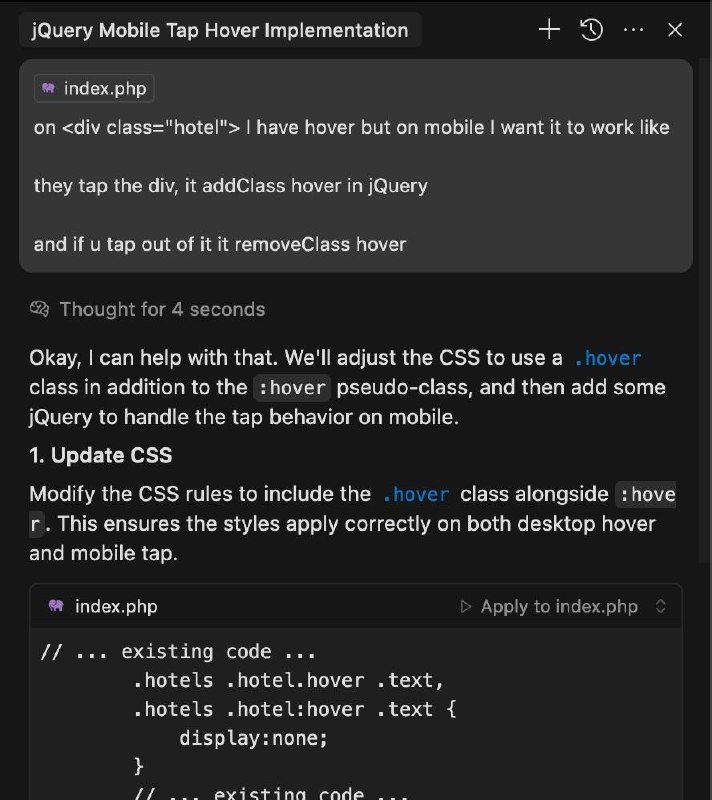Click the .hover code after "include the"

pos(416,494)
